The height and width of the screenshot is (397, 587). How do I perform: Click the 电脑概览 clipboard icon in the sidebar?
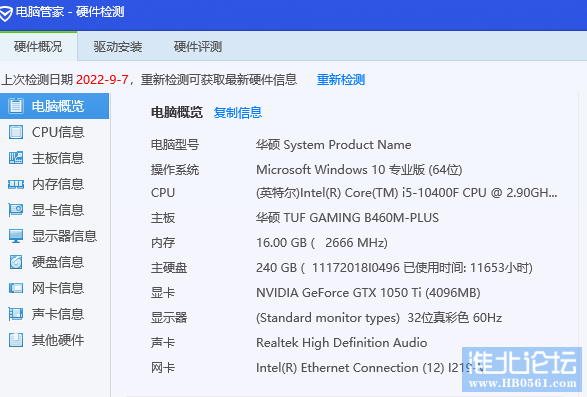(x=16, y=106)
